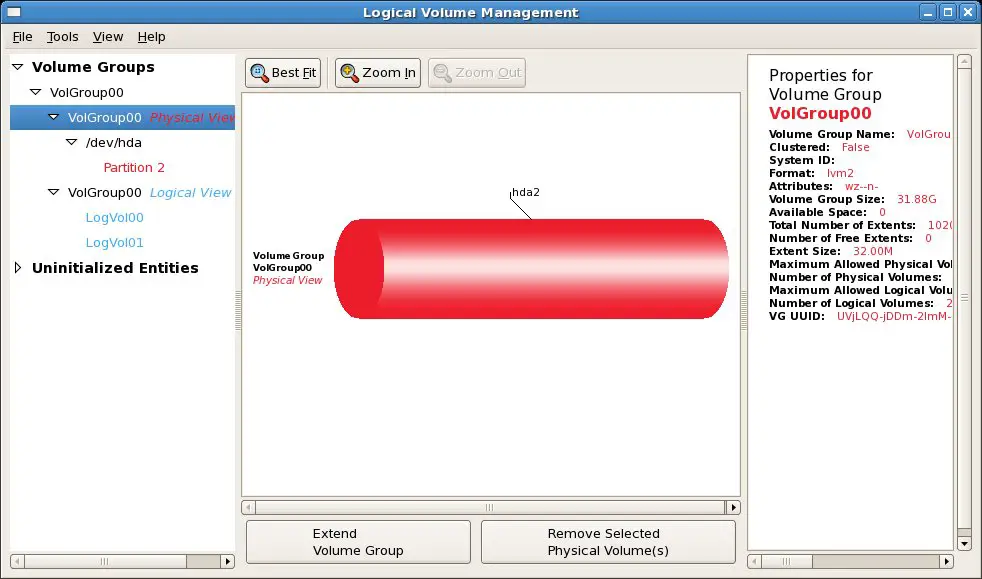Screen dimensions: 982x579
Task: Open the File menu
Action: (22, 36)
